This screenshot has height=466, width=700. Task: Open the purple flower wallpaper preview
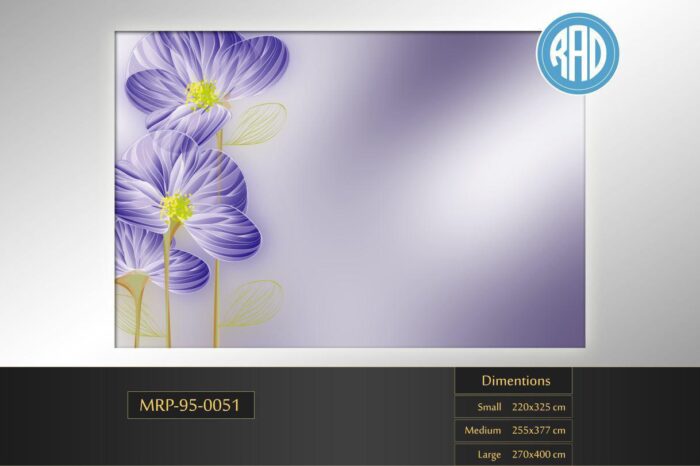pyautogui.click(x=350, y=189)
